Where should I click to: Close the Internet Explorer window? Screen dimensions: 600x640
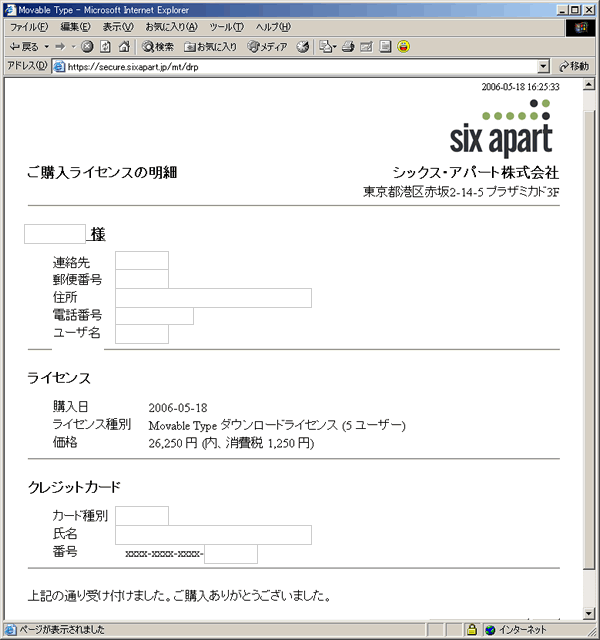pos(589,10)
